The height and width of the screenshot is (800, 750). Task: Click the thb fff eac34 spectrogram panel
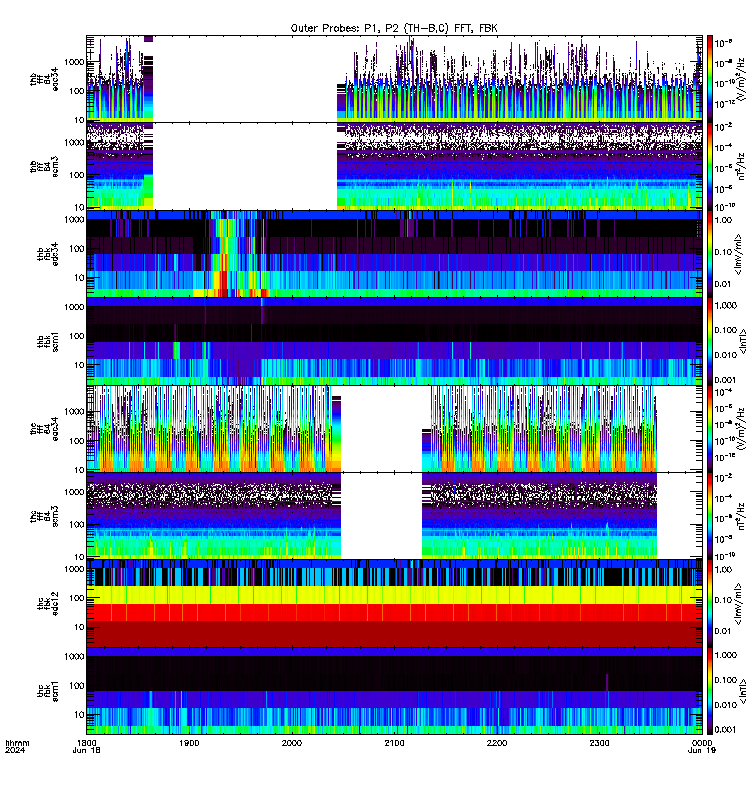(394, 79)
